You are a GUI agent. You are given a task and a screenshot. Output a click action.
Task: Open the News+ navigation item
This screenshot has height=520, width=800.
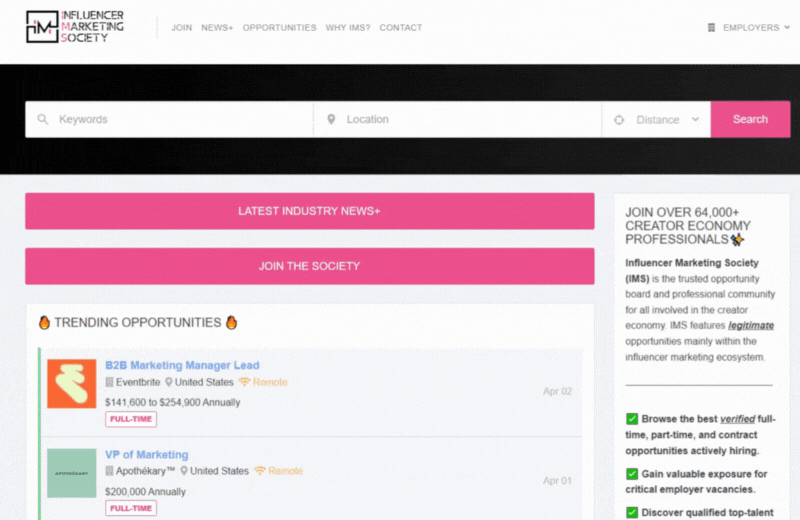[217, 28]
